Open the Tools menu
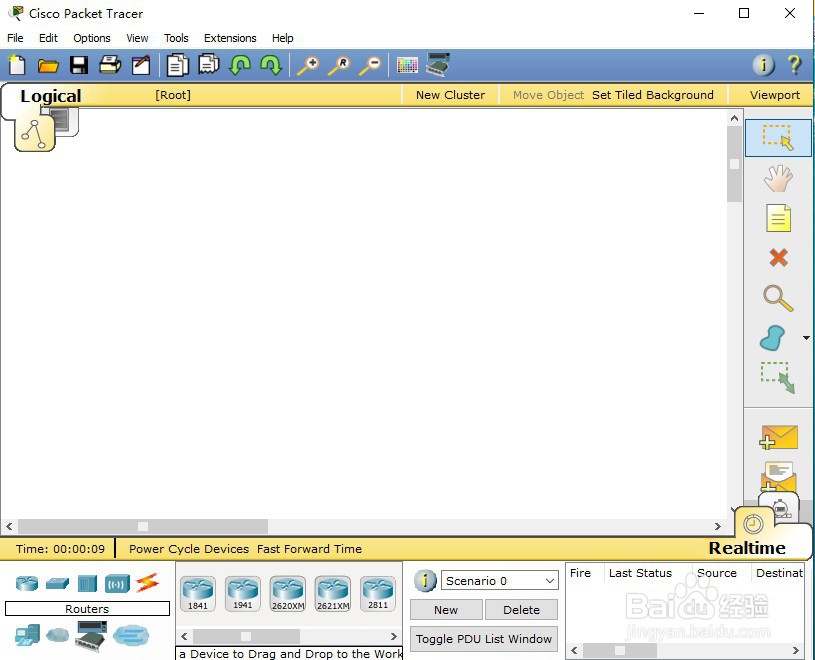The image size is (815, 660). pyautogui.click(x=176, y=38)
